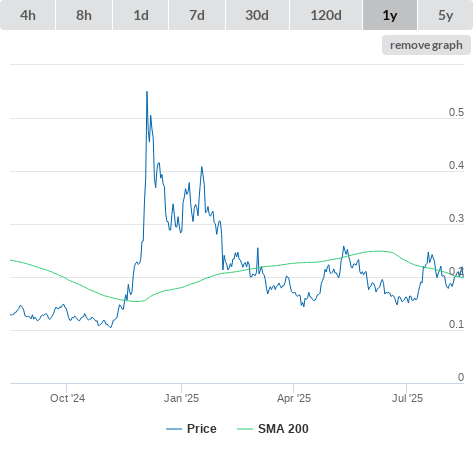The height and width of the screenshot is (455, 474).
Task: Click the Oct '24 axis tick label
Action: pyautogui.click(x=67, y=398)
